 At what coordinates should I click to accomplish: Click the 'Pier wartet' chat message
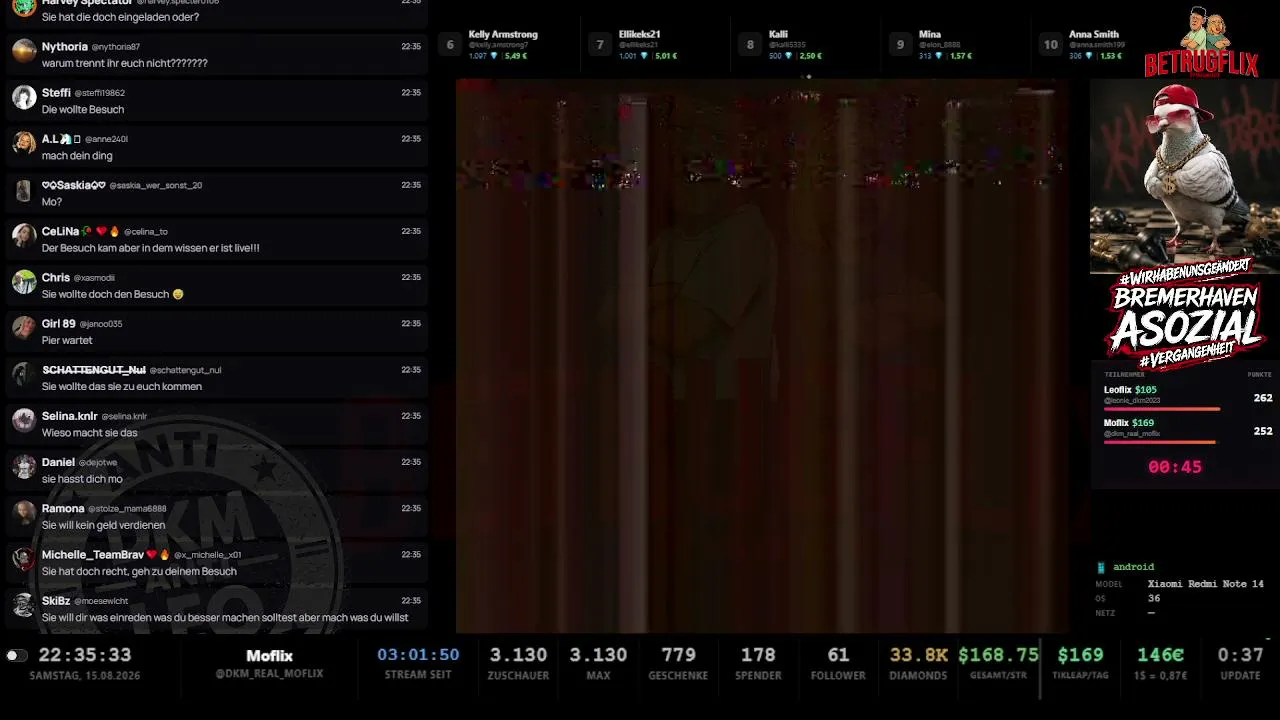click(67, 341)
